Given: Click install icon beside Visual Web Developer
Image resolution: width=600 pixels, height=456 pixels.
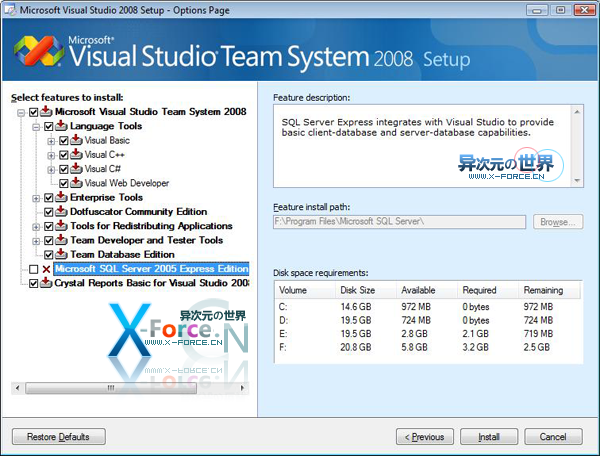Looking at the screenshot, I should (76, 183).
